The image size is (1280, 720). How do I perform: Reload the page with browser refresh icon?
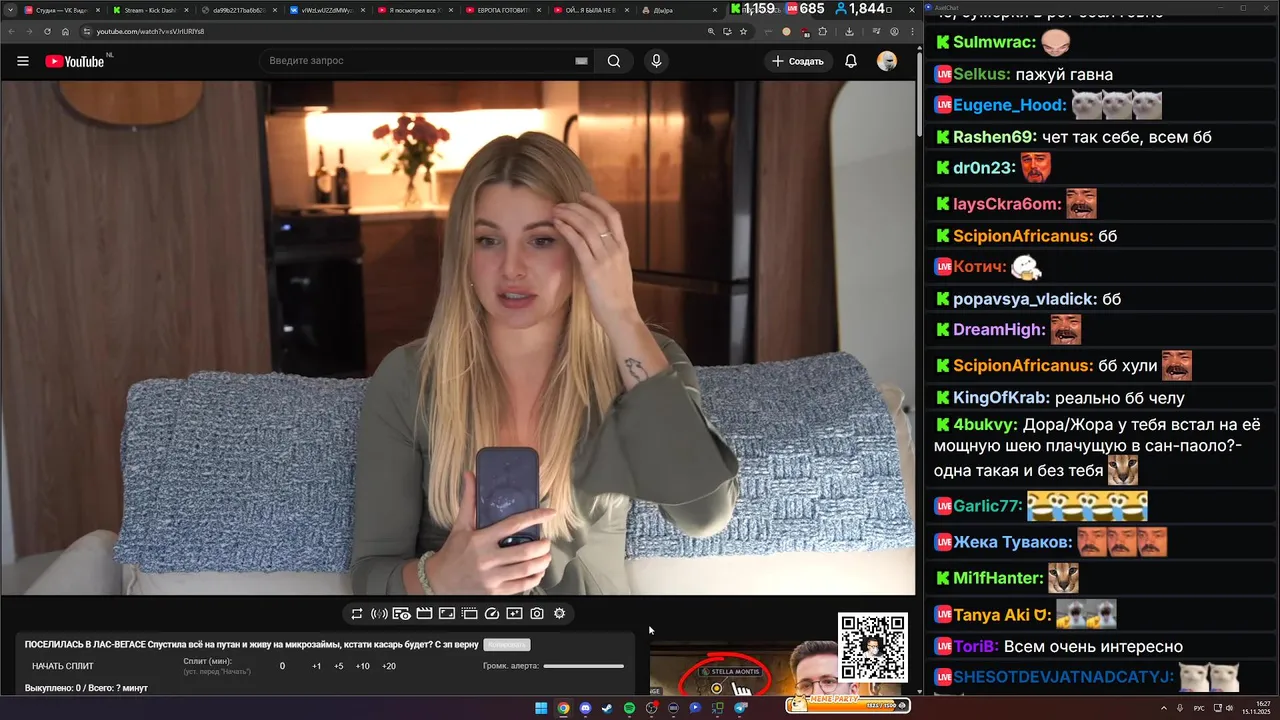47,31
